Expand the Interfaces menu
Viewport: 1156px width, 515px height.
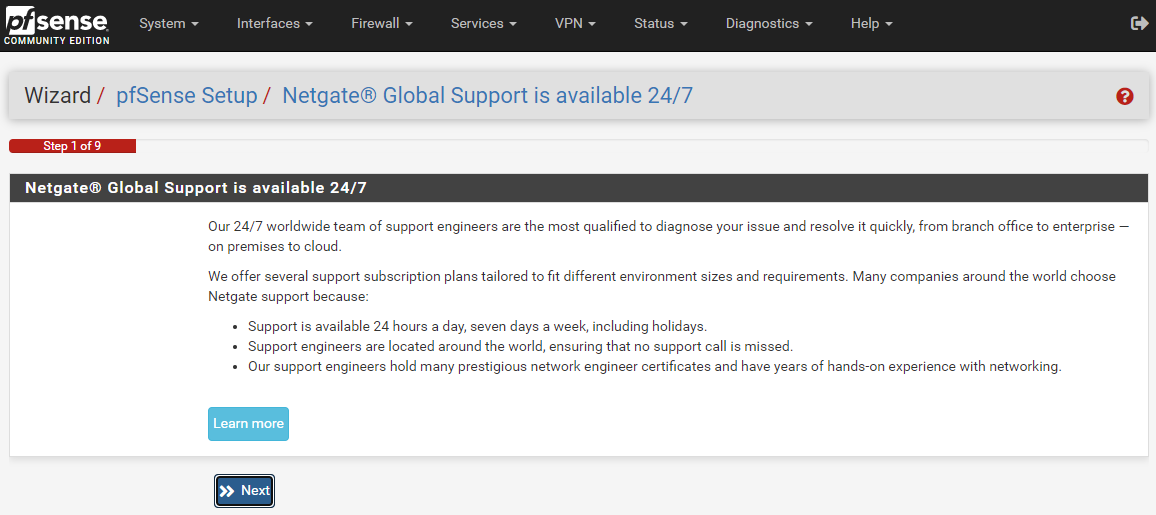click(x=274, y=24)
